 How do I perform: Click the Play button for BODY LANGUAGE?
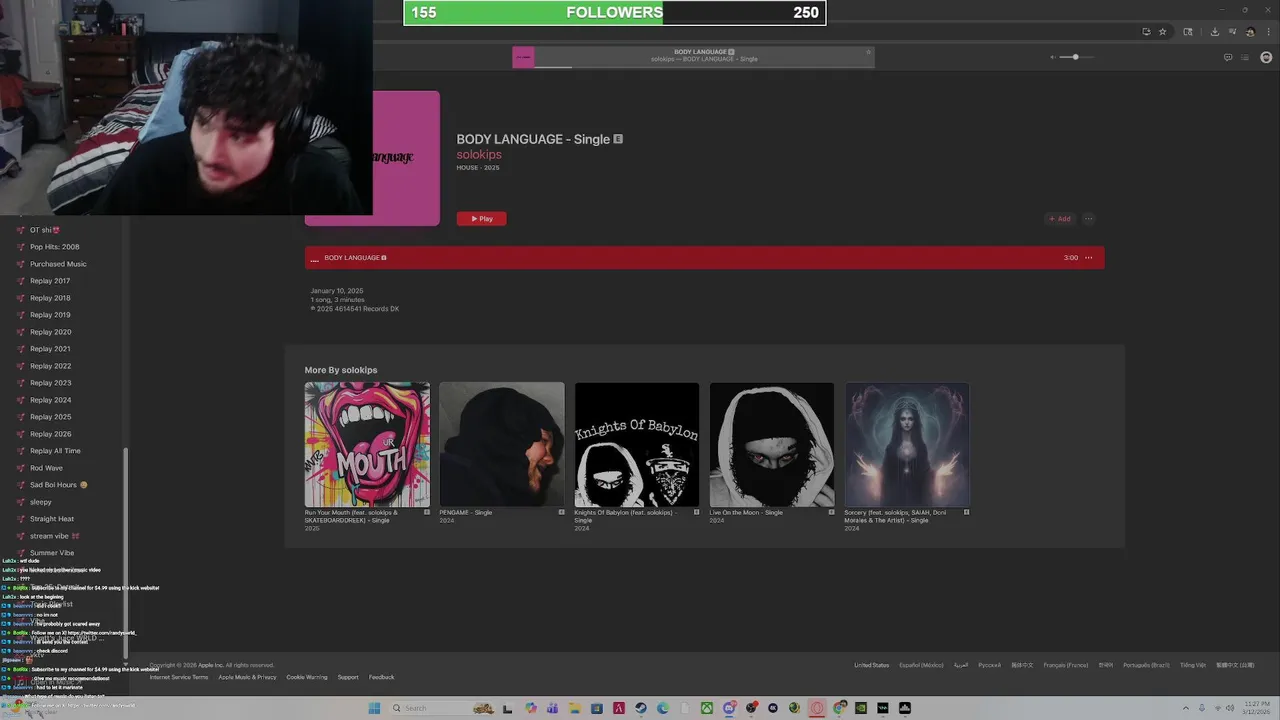click(482, 218)
